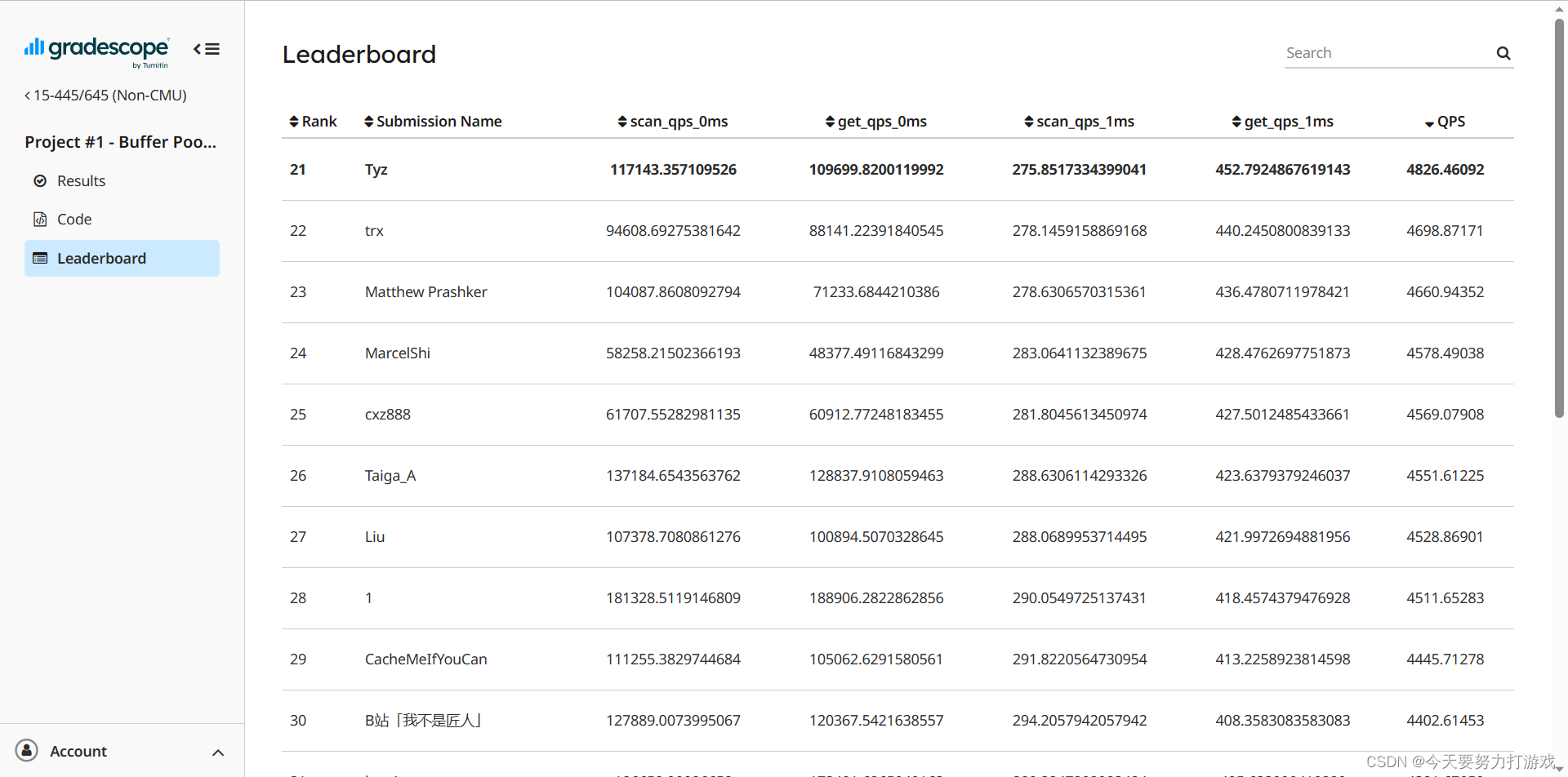The height and width of the screenshot is (777, 1568).
Task: Click rank number 21
Action: 298,170
